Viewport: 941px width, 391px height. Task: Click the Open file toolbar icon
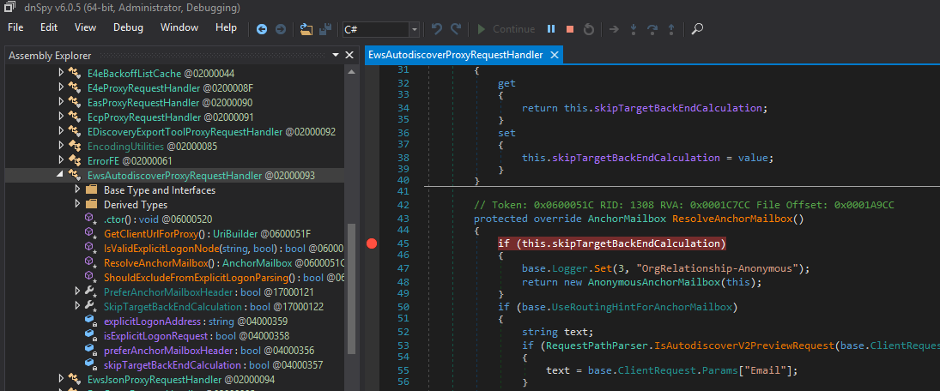point(307,29)
